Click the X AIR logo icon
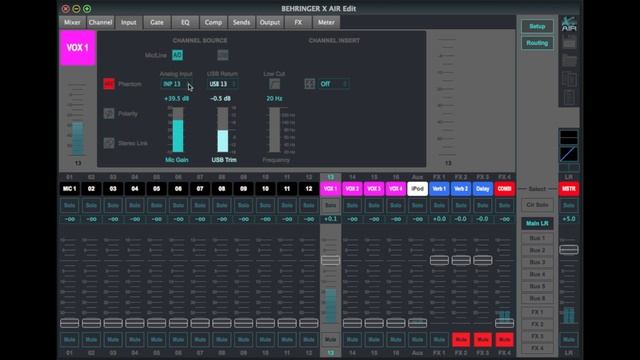This screenshot has width=640, height=360. click(569, 24)
